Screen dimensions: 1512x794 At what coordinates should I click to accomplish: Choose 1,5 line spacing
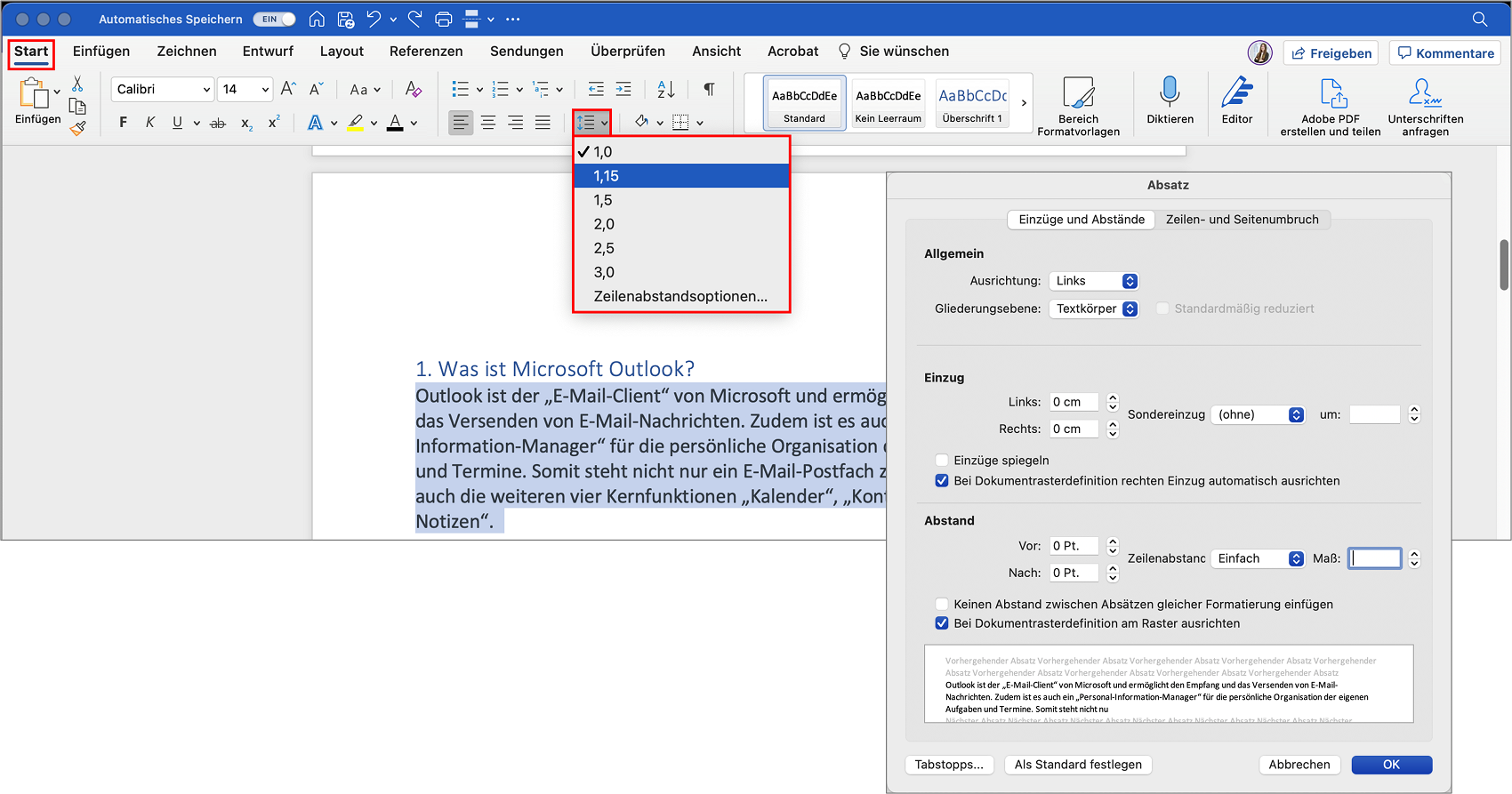click(681, 200)
